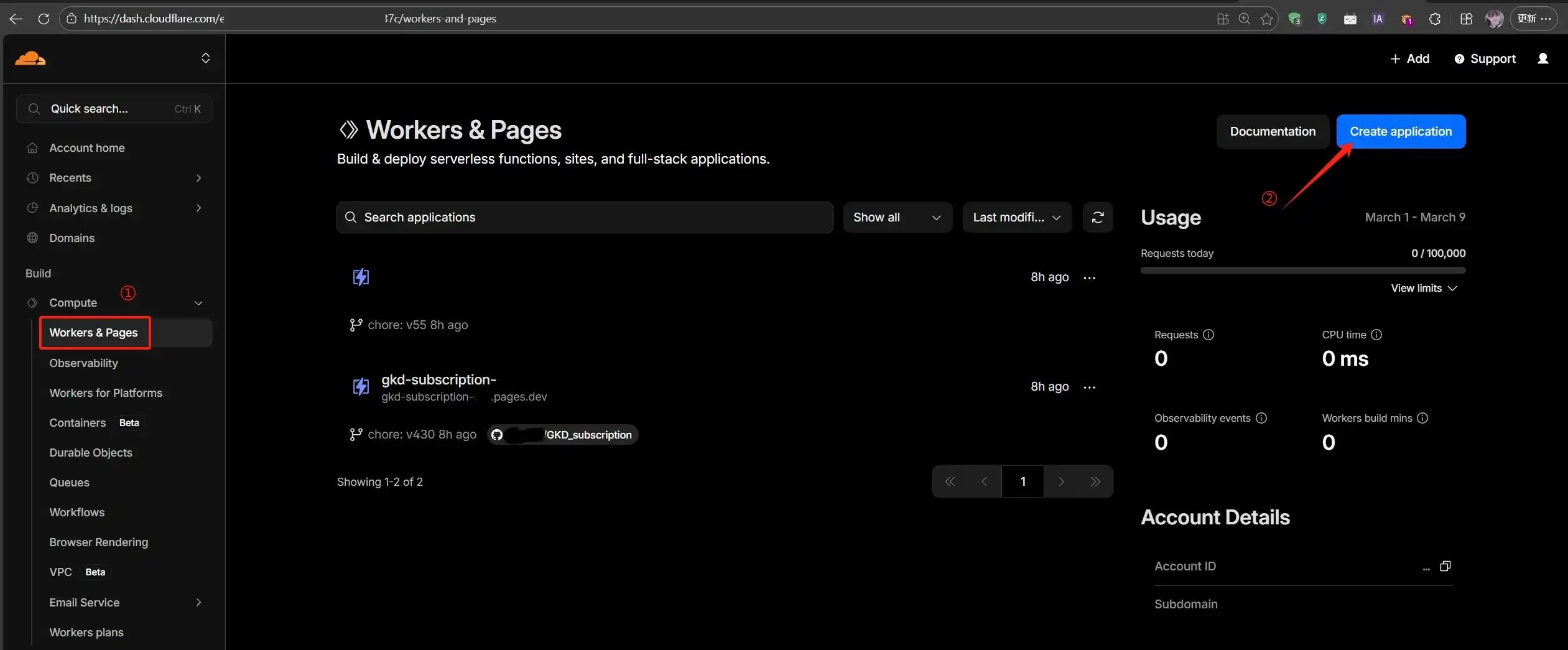Open Domains in the sidebar
The width and height of the screenshot is (1568, 650).
tap(72, 238)
